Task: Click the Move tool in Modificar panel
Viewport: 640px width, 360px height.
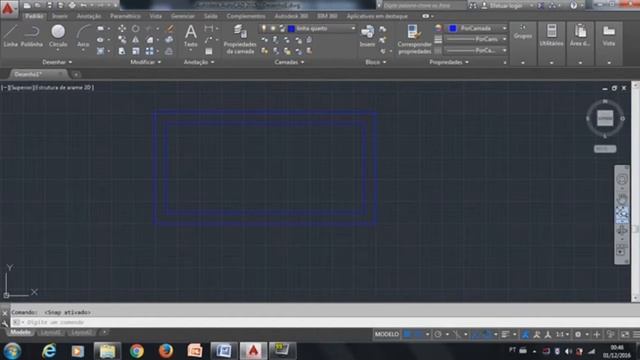Action: click(122, 29)
